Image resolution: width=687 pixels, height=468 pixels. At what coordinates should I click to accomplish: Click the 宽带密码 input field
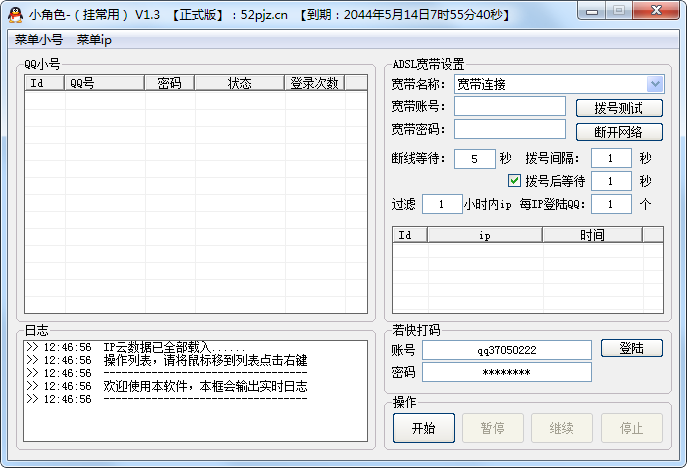[510, 129]
